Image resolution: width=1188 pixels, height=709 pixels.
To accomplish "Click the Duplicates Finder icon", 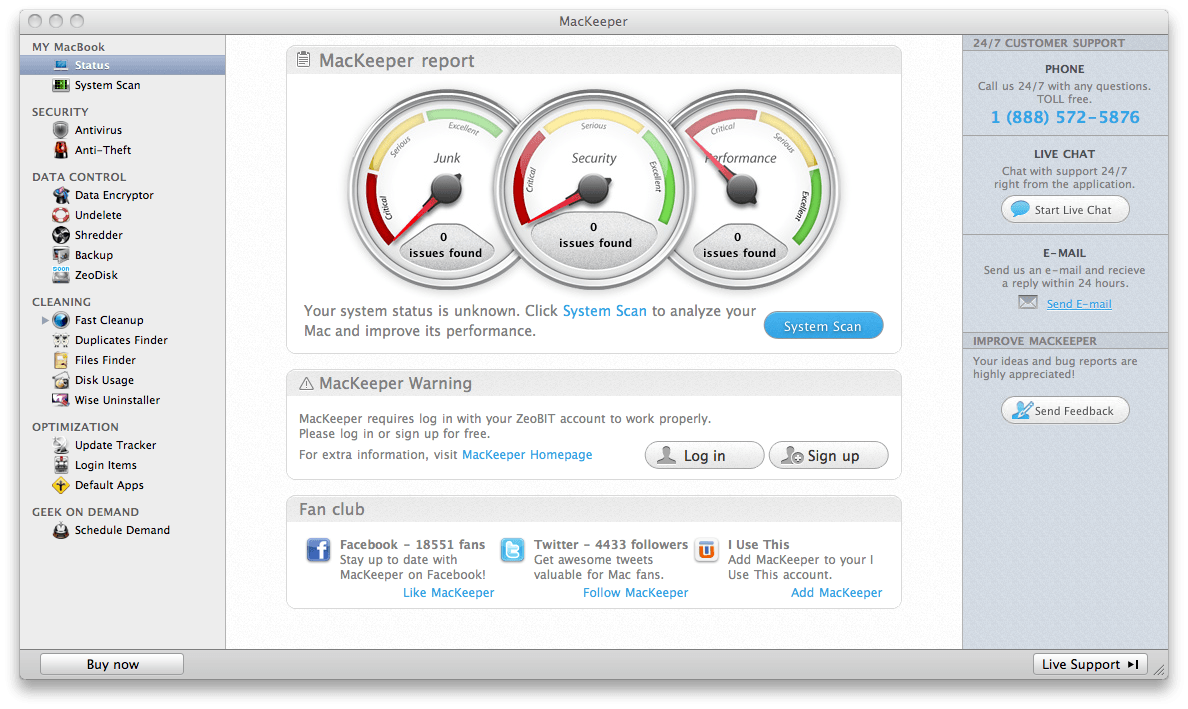I will 61,340.
